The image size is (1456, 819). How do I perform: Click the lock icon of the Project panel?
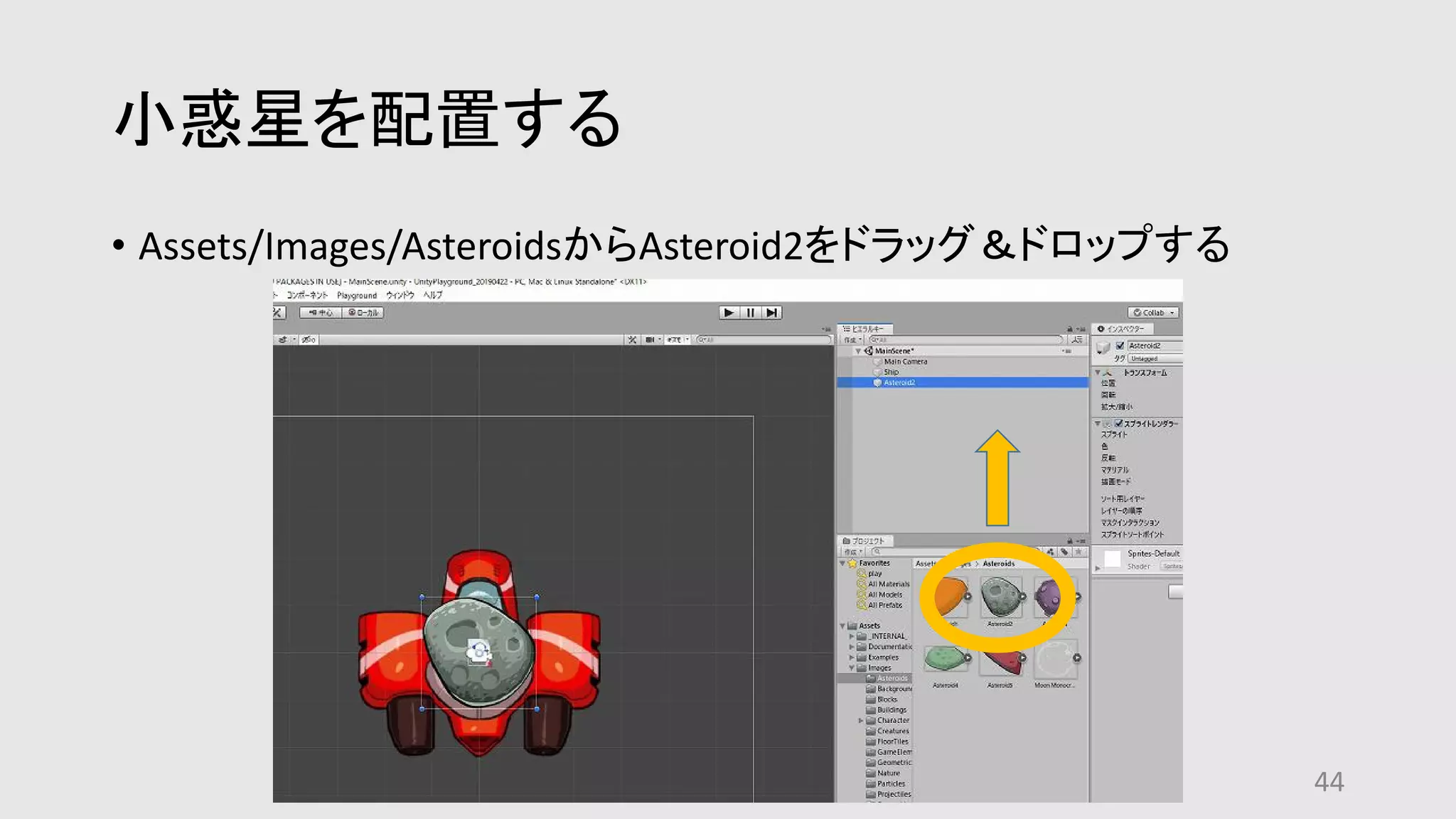1069,541
